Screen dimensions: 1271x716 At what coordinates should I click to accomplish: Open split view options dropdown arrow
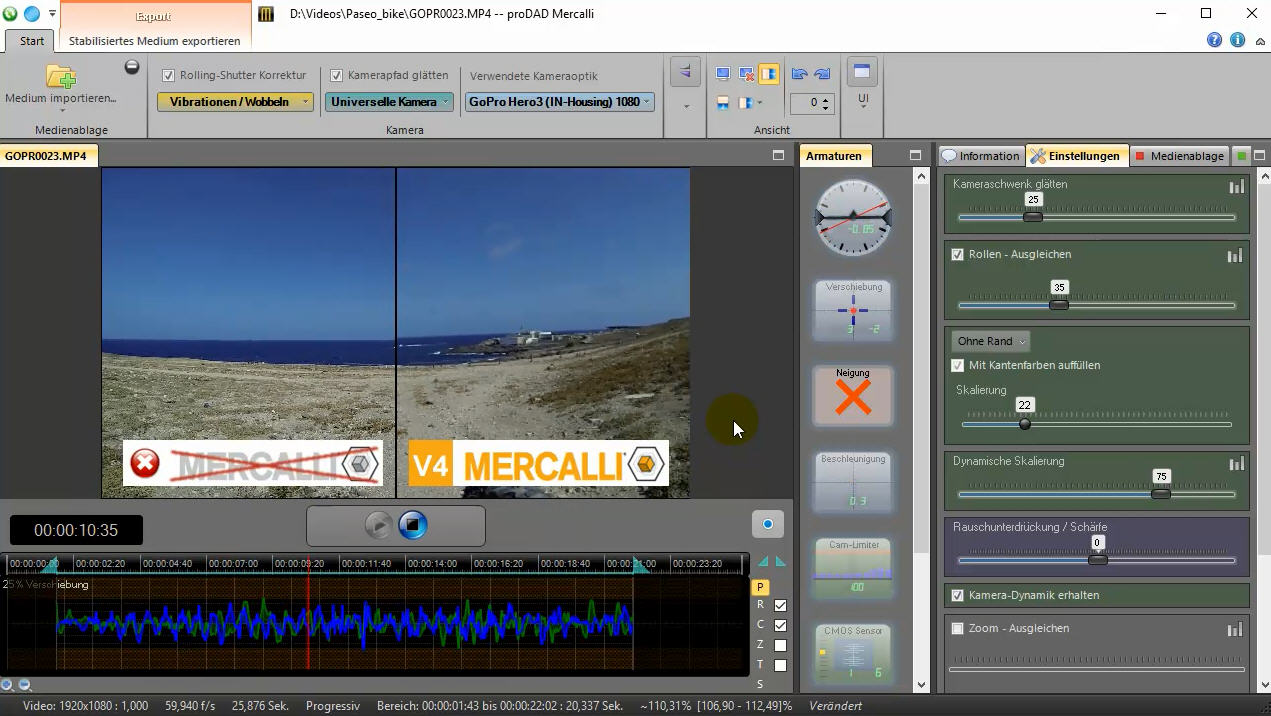coord(759,102)
